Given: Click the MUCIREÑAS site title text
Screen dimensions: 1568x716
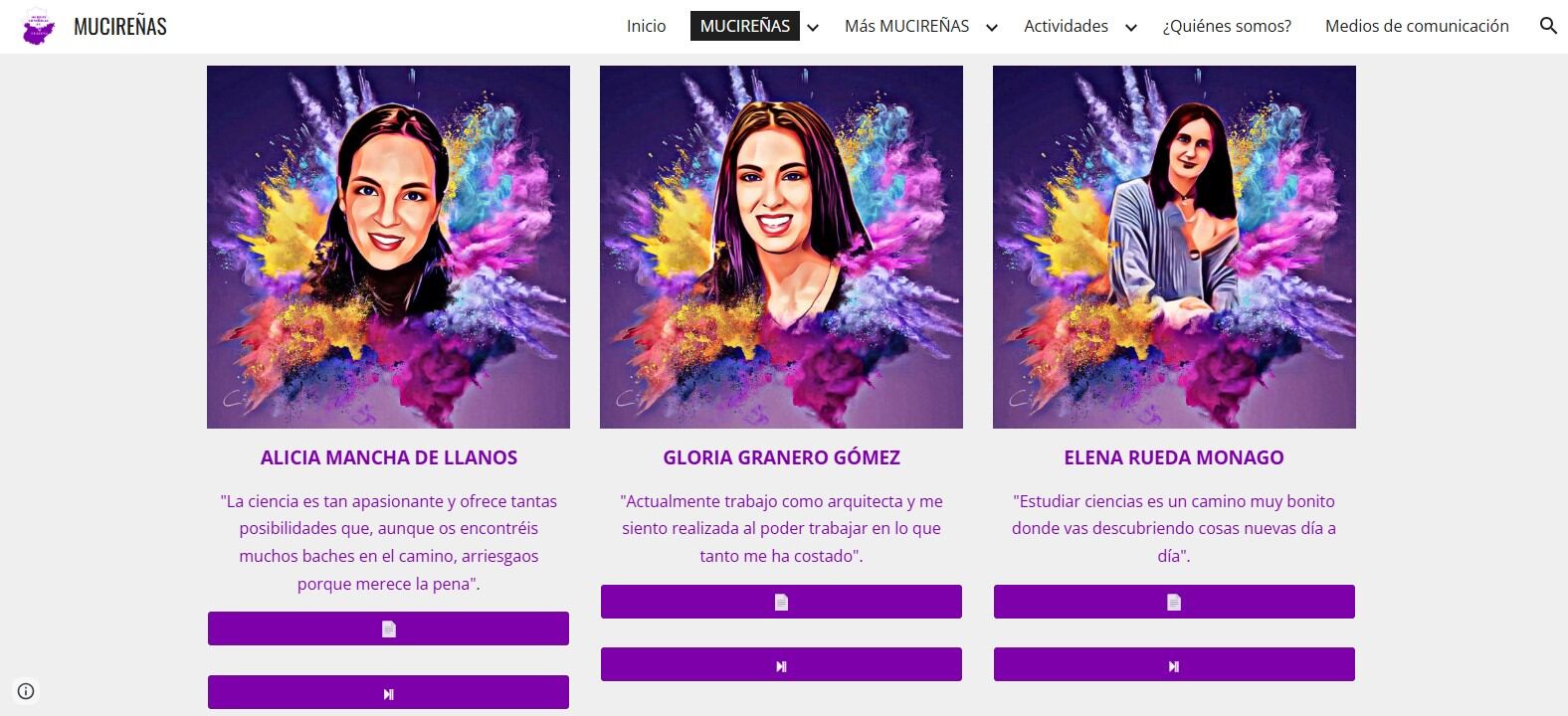Looking at the screenshot, I should [120, 26].
